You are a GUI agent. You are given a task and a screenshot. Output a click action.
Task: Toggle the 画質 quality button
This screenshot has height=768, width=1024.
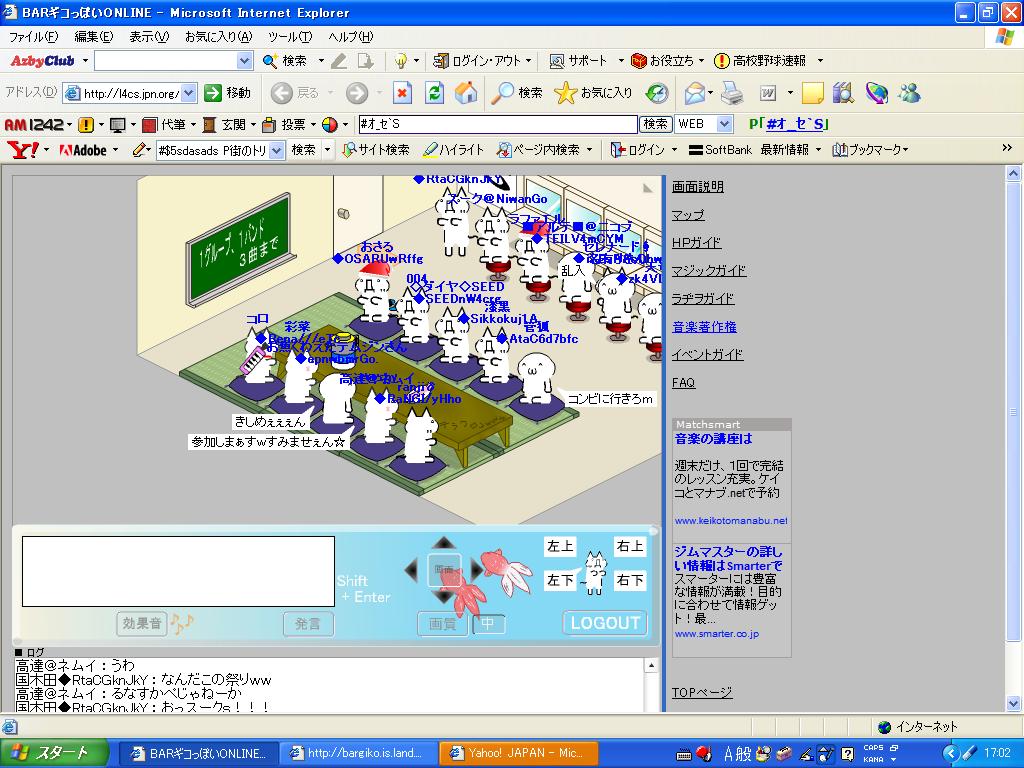(442, 624)
